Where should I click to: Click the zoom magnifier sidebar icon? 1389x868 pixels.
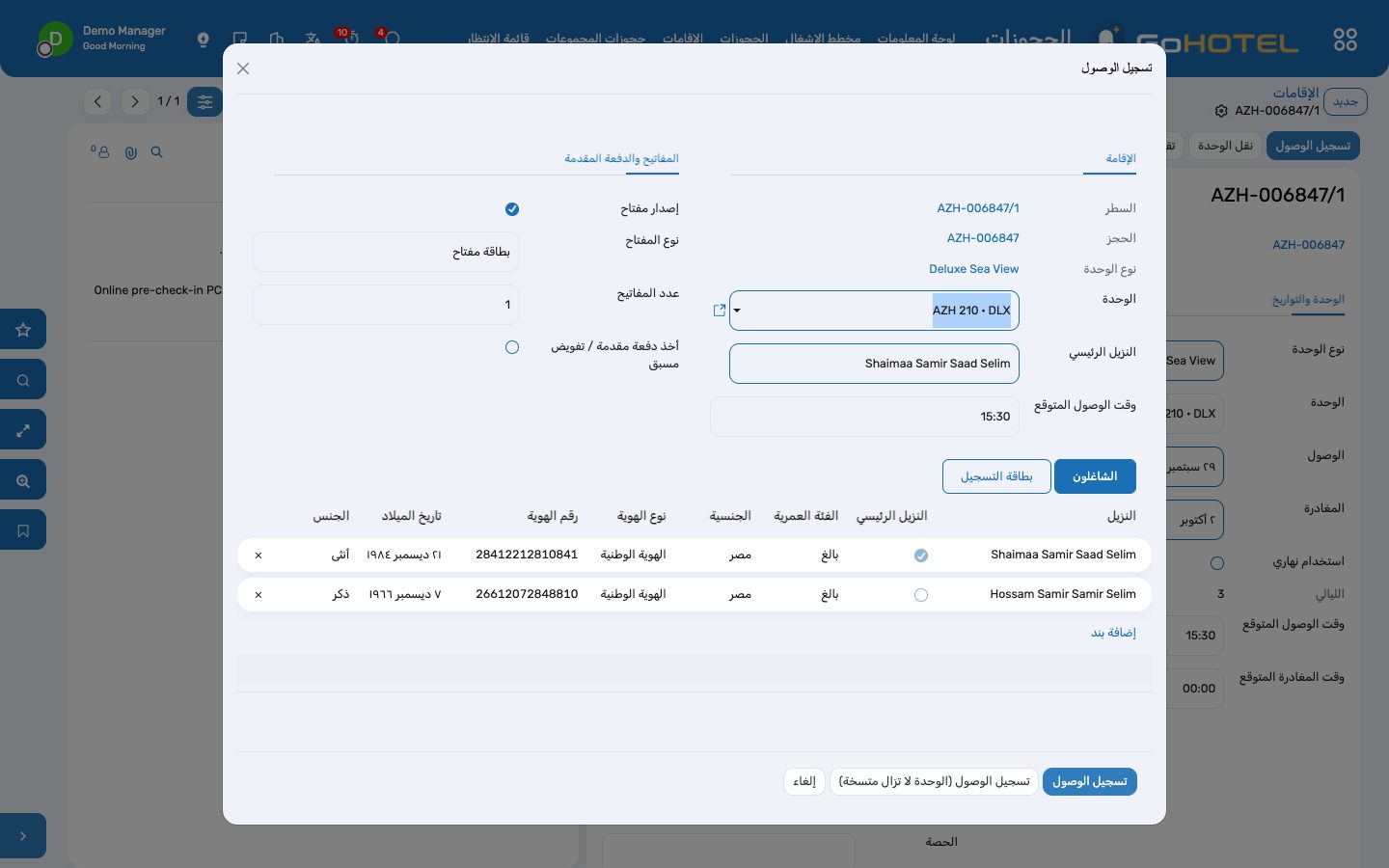point(23,480)
